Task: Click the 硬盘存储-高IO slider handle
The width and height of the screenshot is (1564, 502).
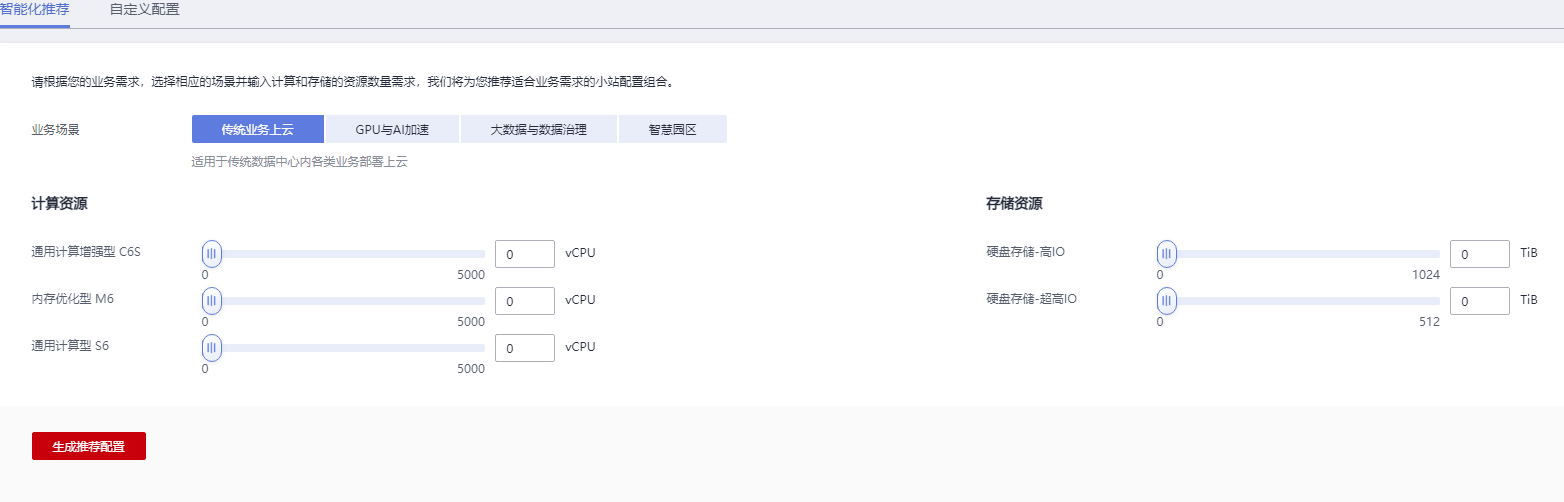Action: (x=1166, y=253)
